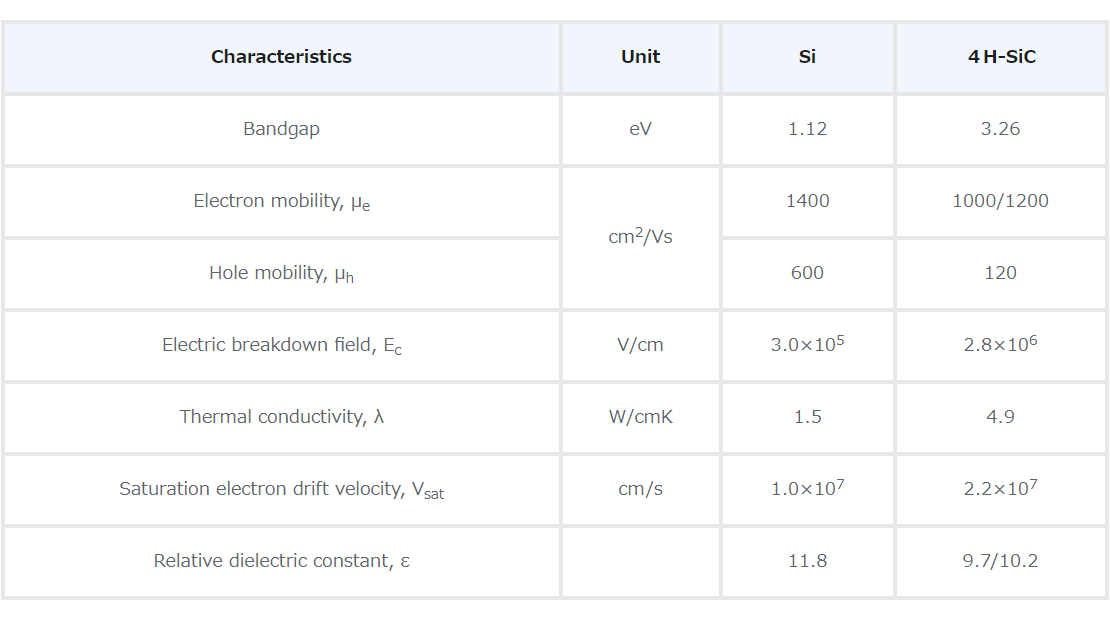Viewport: 1110px width, 619px height.
Task: Click the Hole mobility row label
Action: 281,274
